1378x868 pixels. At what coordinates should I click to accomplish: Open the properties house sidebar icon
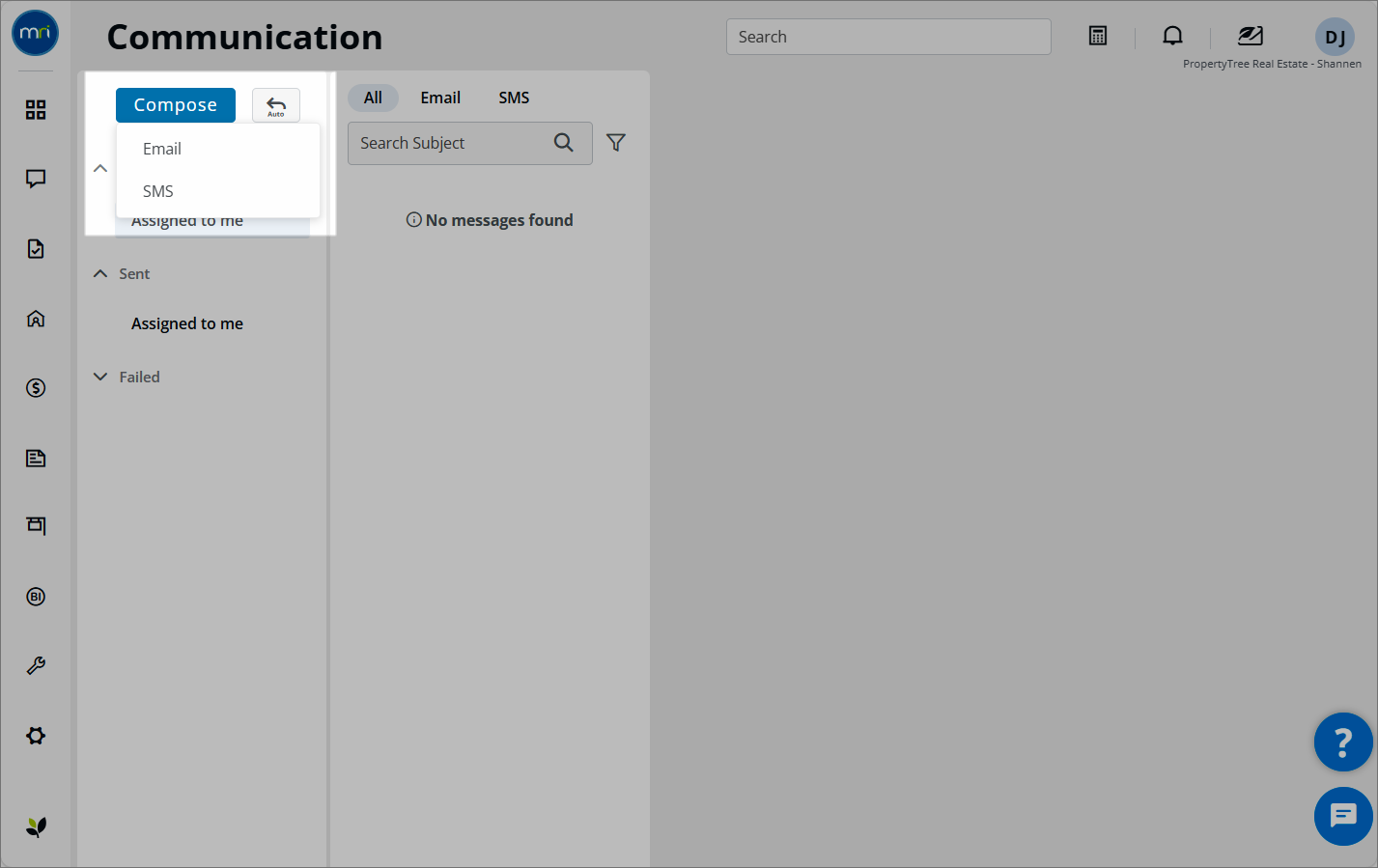pyautogui.click(x=36, y=319)
